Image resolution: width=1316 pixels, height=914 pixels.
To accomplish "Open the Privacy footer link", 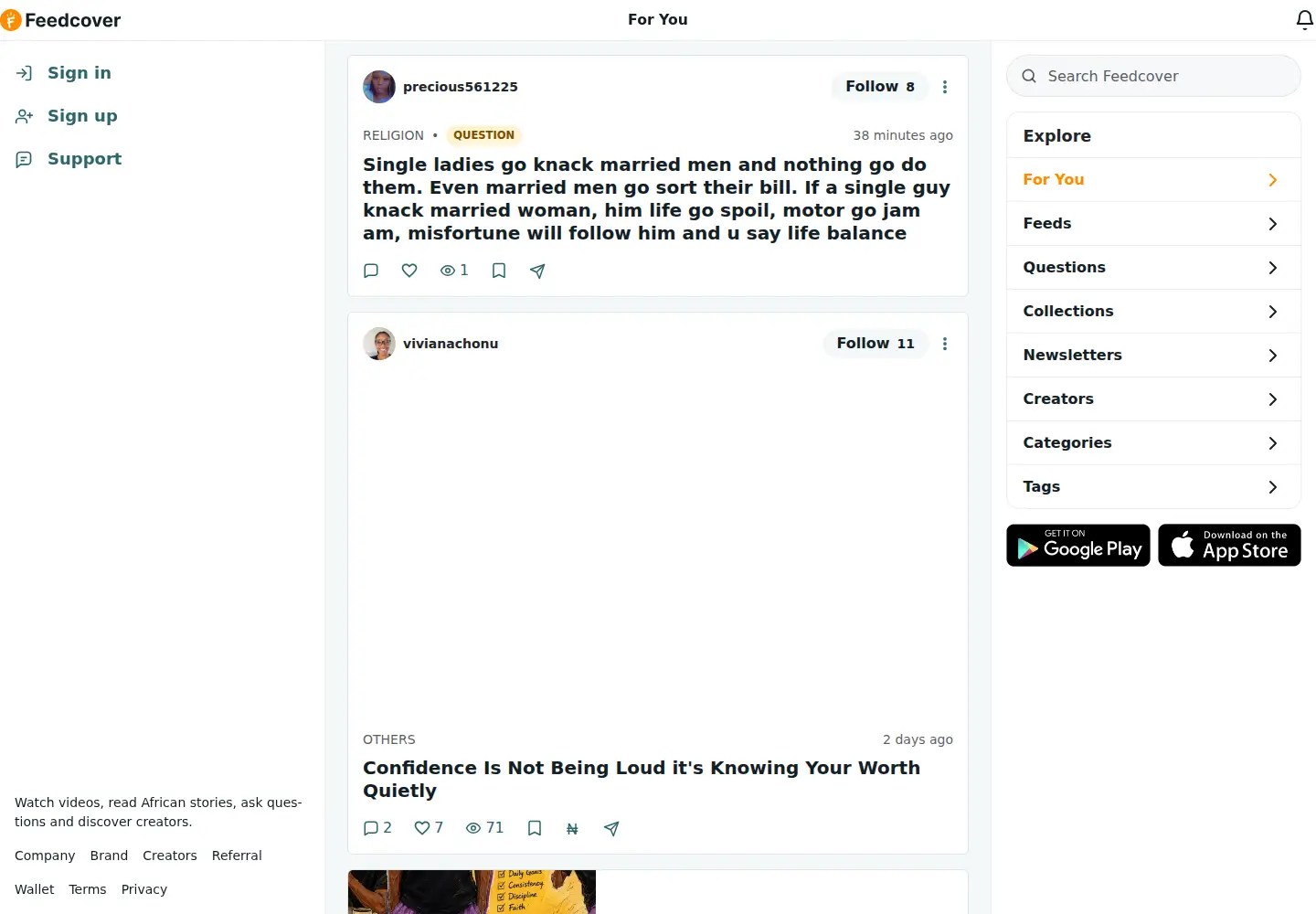I will click(x=144, y=889).
